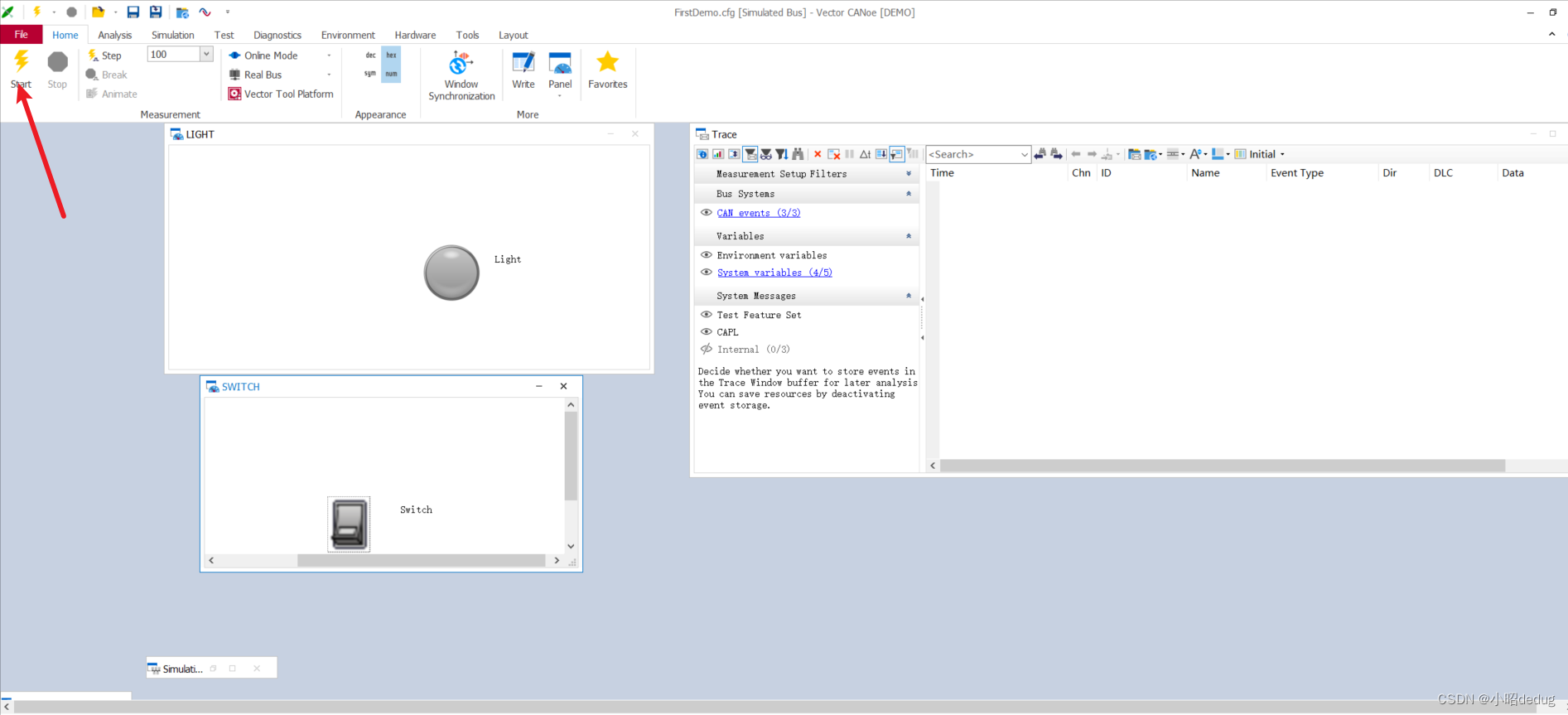Click the first blue info icon in Trace toolbar

[x=702, y=154]
